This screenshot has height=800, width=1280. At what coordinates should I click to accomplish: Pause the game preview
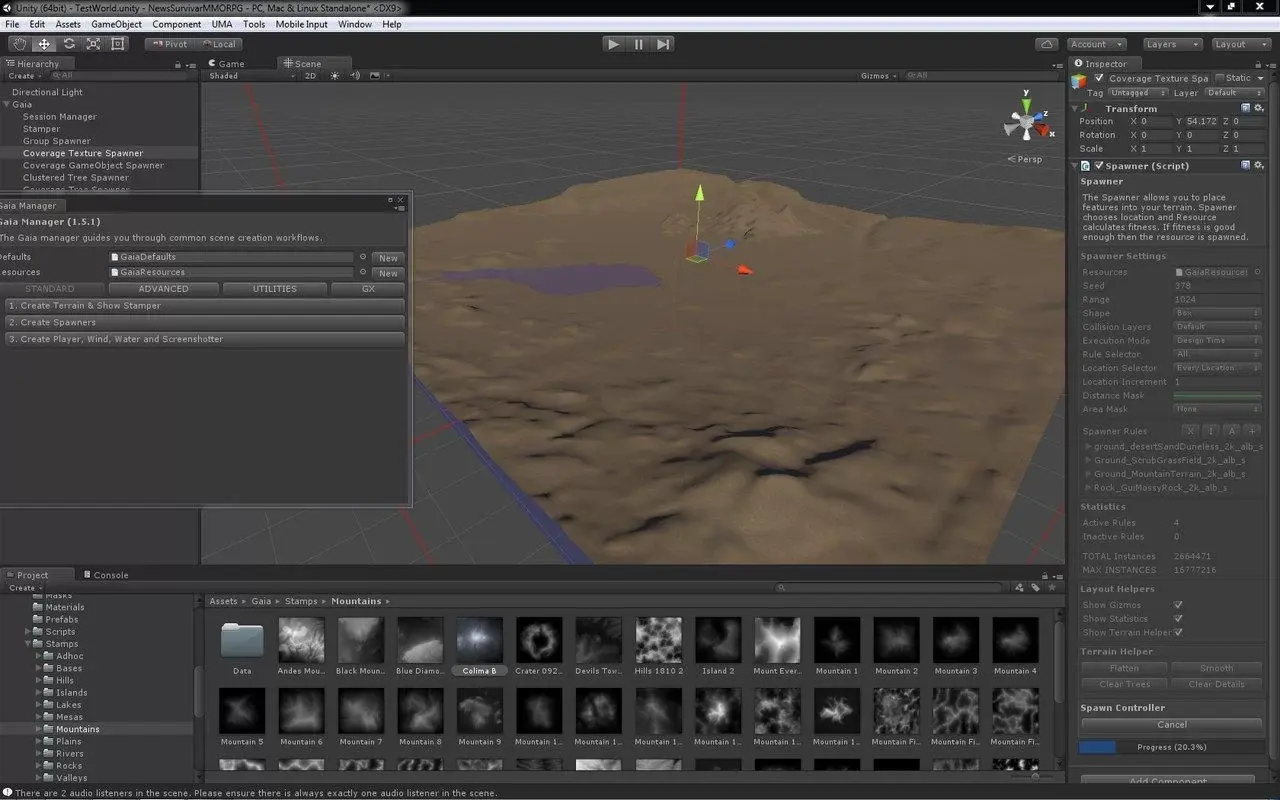pos(639,44)
